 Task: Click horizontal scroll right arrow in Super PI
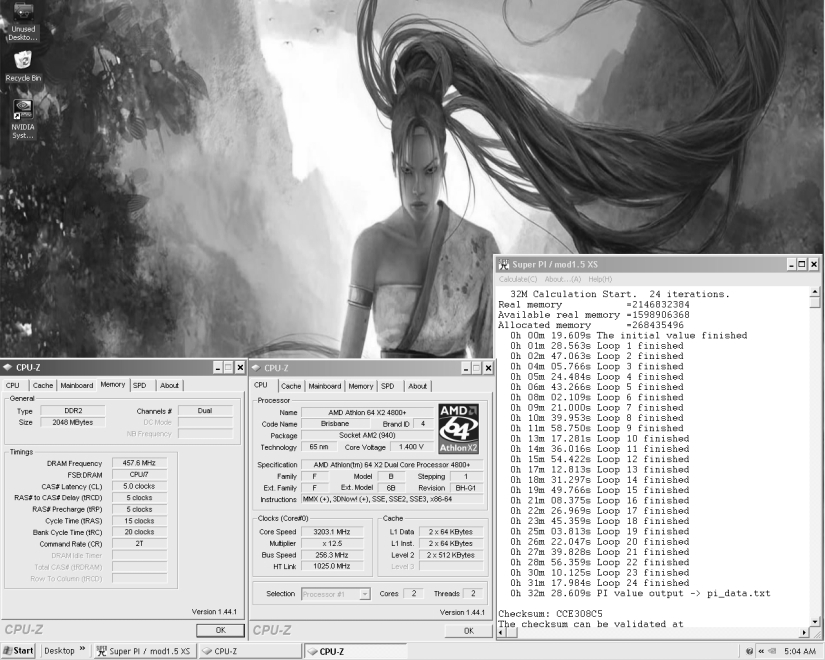pos(804,633)
